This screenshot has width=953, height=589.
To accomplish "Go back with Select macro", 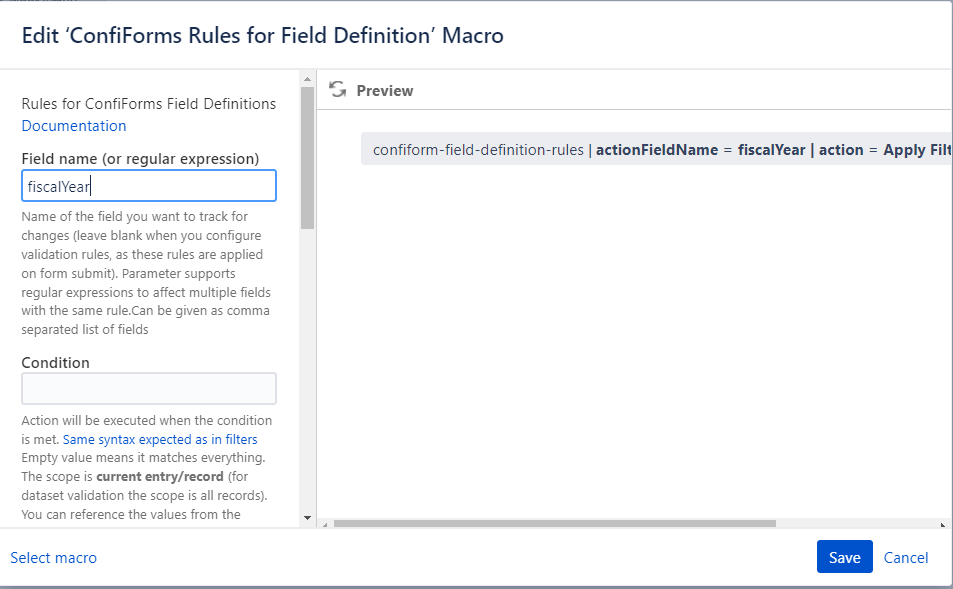I will tap(53, 557).
